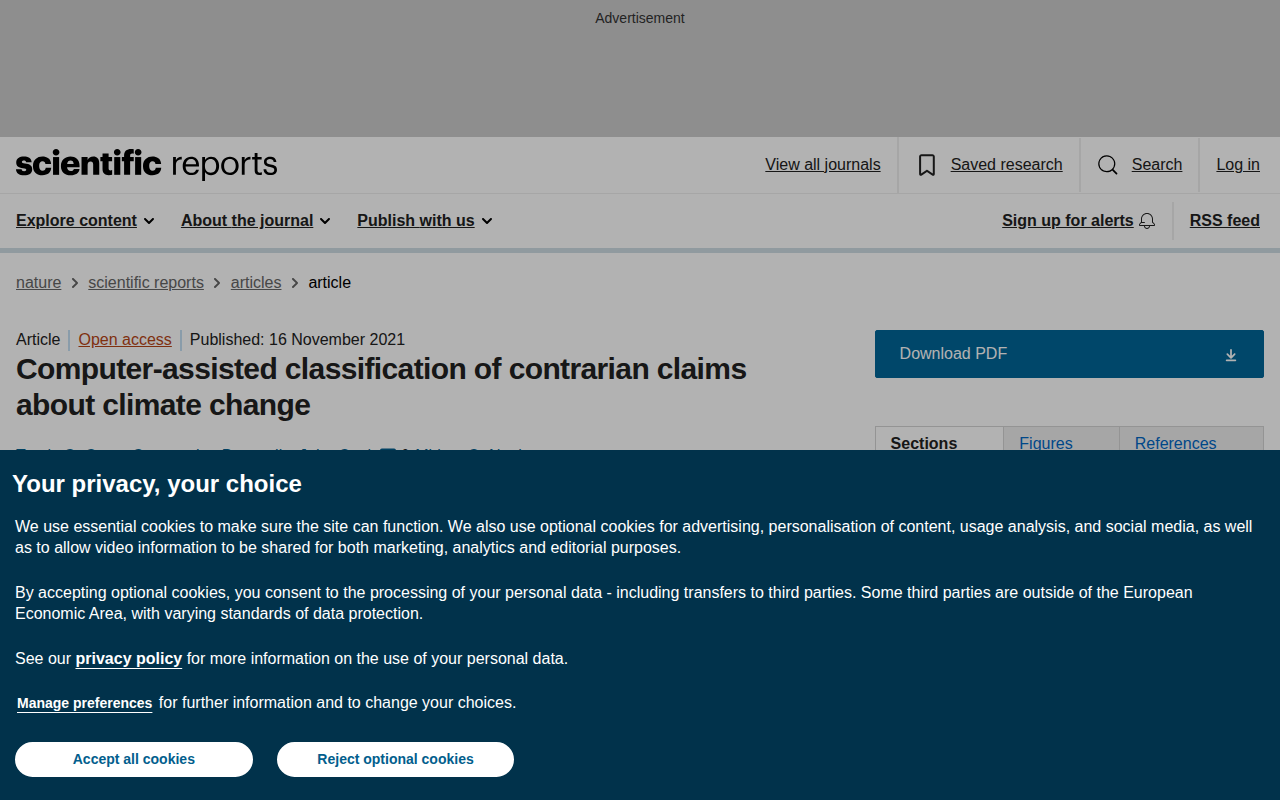1280x800 pixels.
Task: Open the RSS feed link
Action: [x=1225, y=221]
